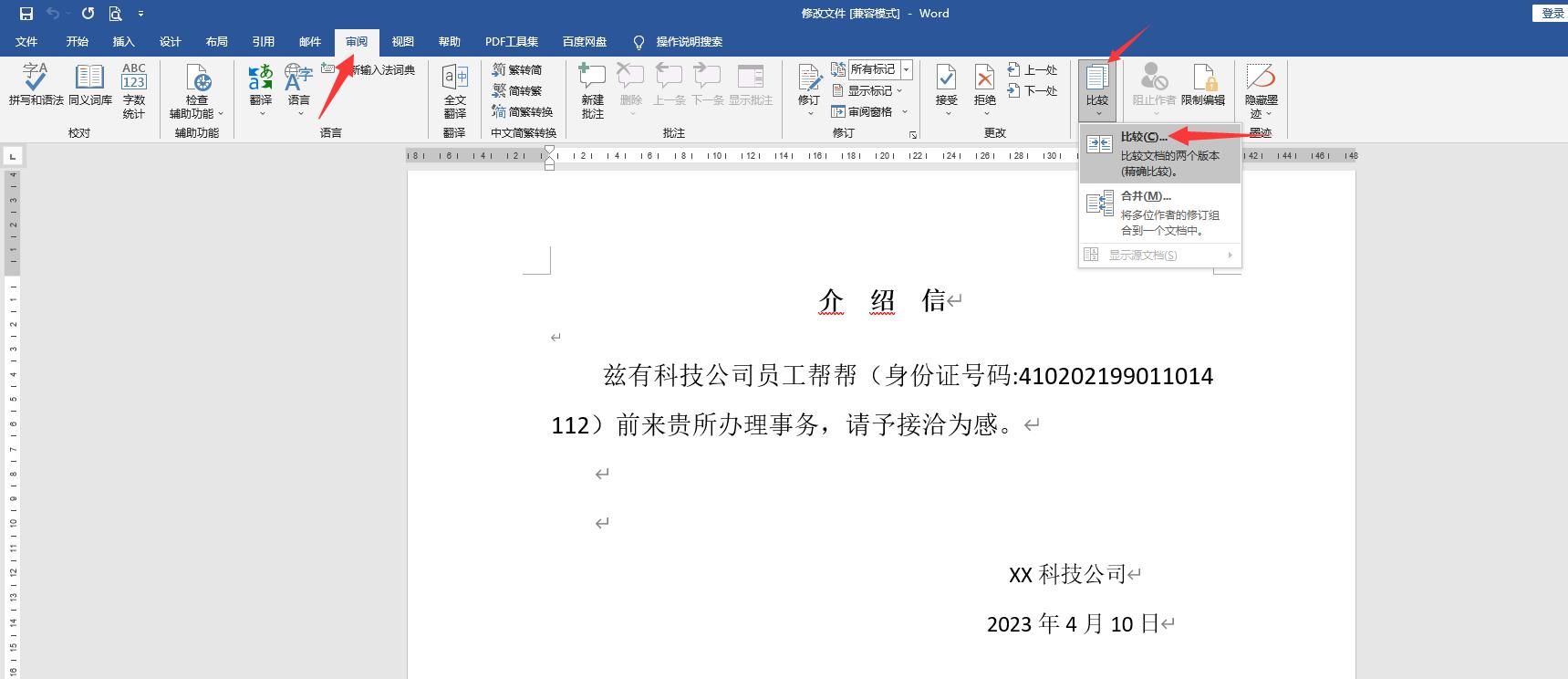The image size is (1568, 679).
Task: Open the 审阅窗格 dropdown arrow
Action: [905, 111]
